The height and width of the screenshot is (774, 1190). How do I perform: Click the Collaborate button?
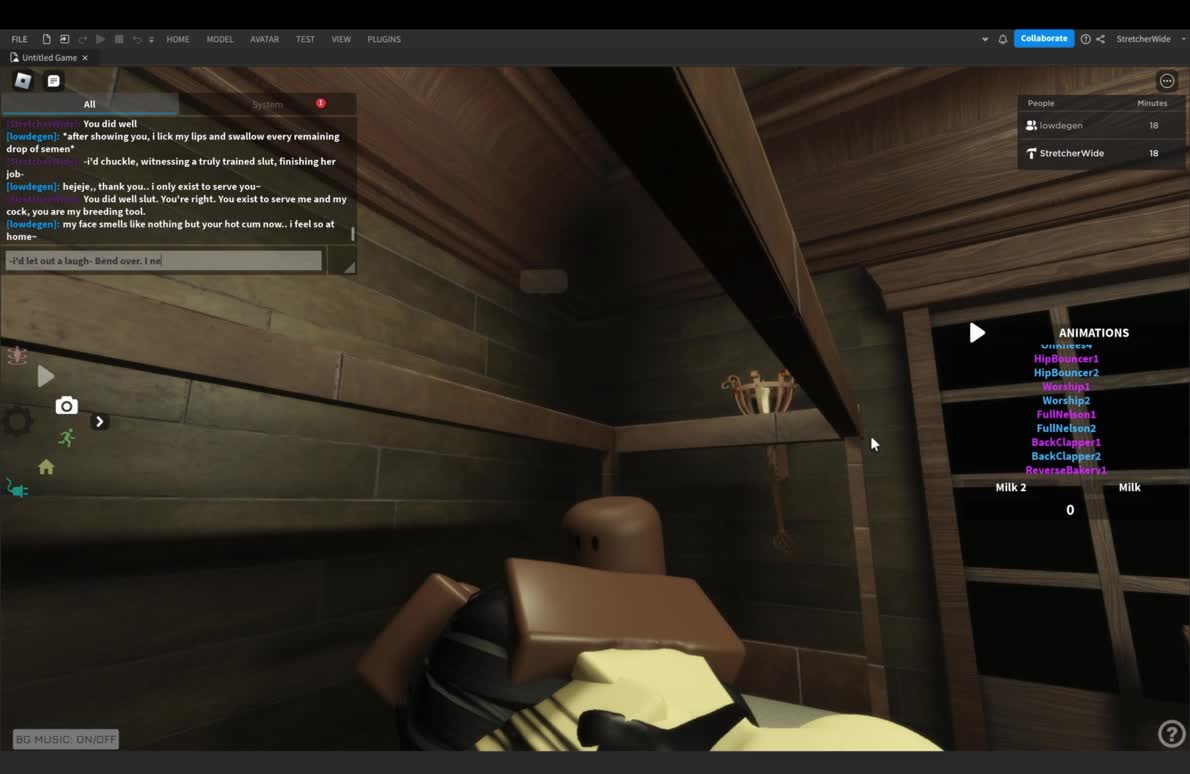(1044, 39)
